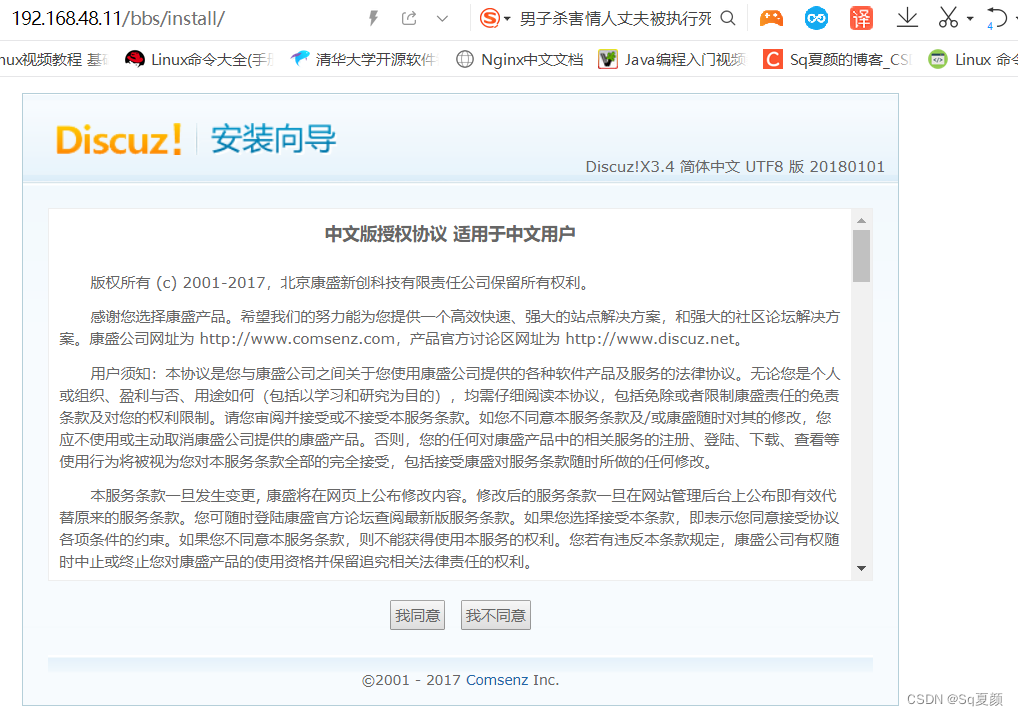This screenshot has width=1018, height=716.
Task: Click the 版权所有 (c) 2001-2017 copyright line
Action: tap(340, 283)
